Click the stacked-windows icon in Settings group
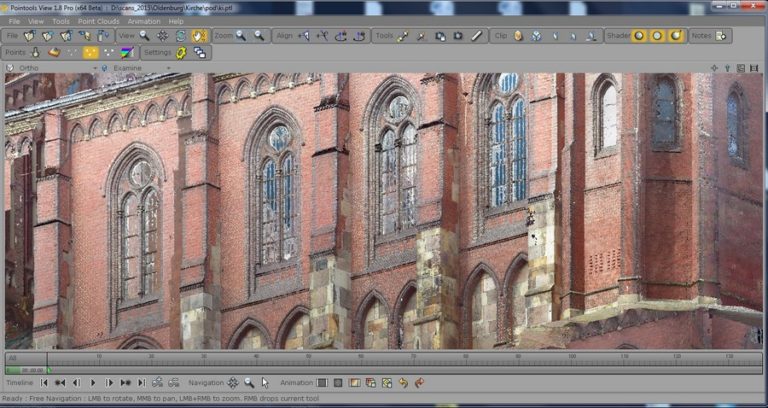 pos(200,52)
